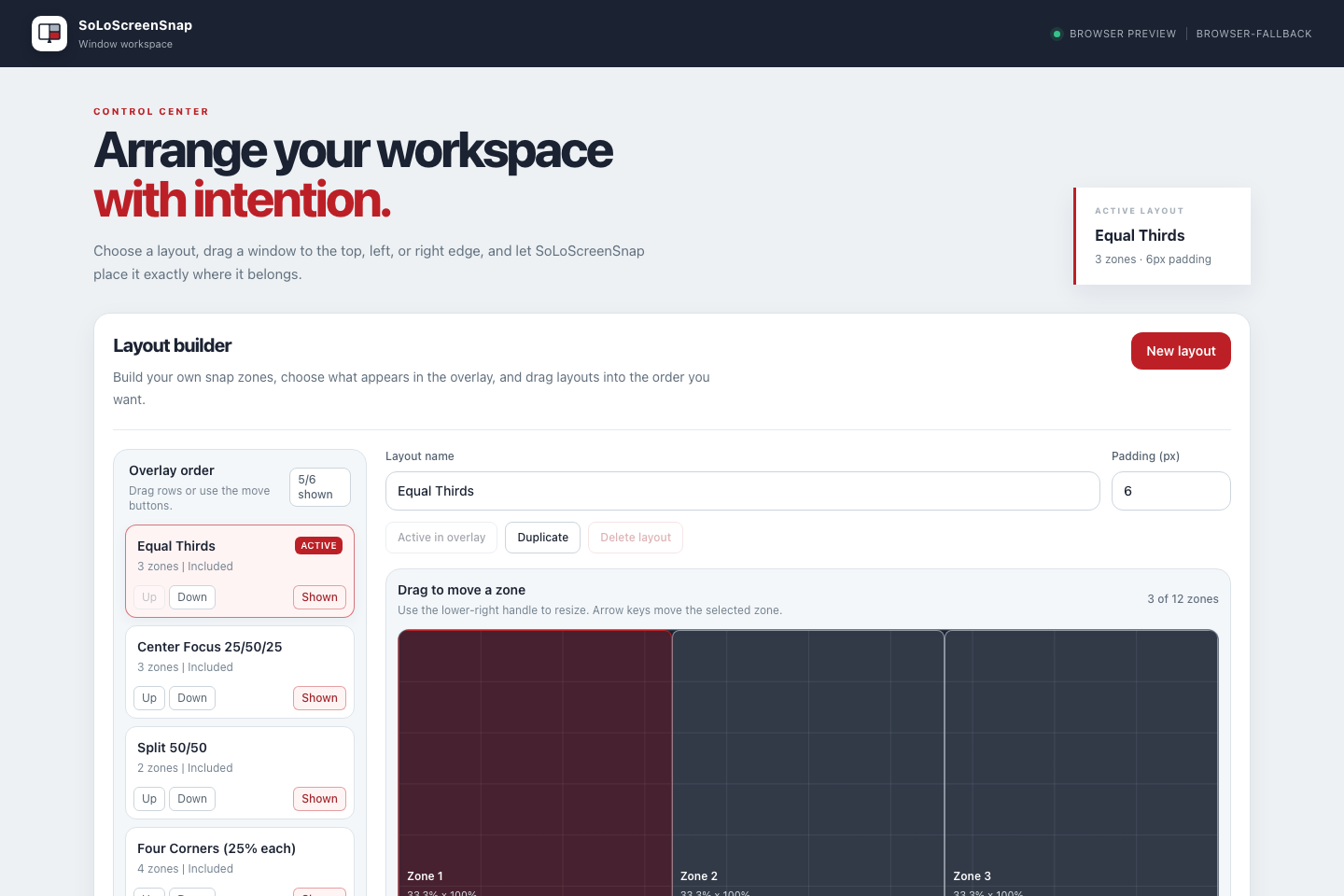Click the green browser preview status dot
Image resolution: width=1344 pixels, height=896 pixels.
coord(1057,34)
